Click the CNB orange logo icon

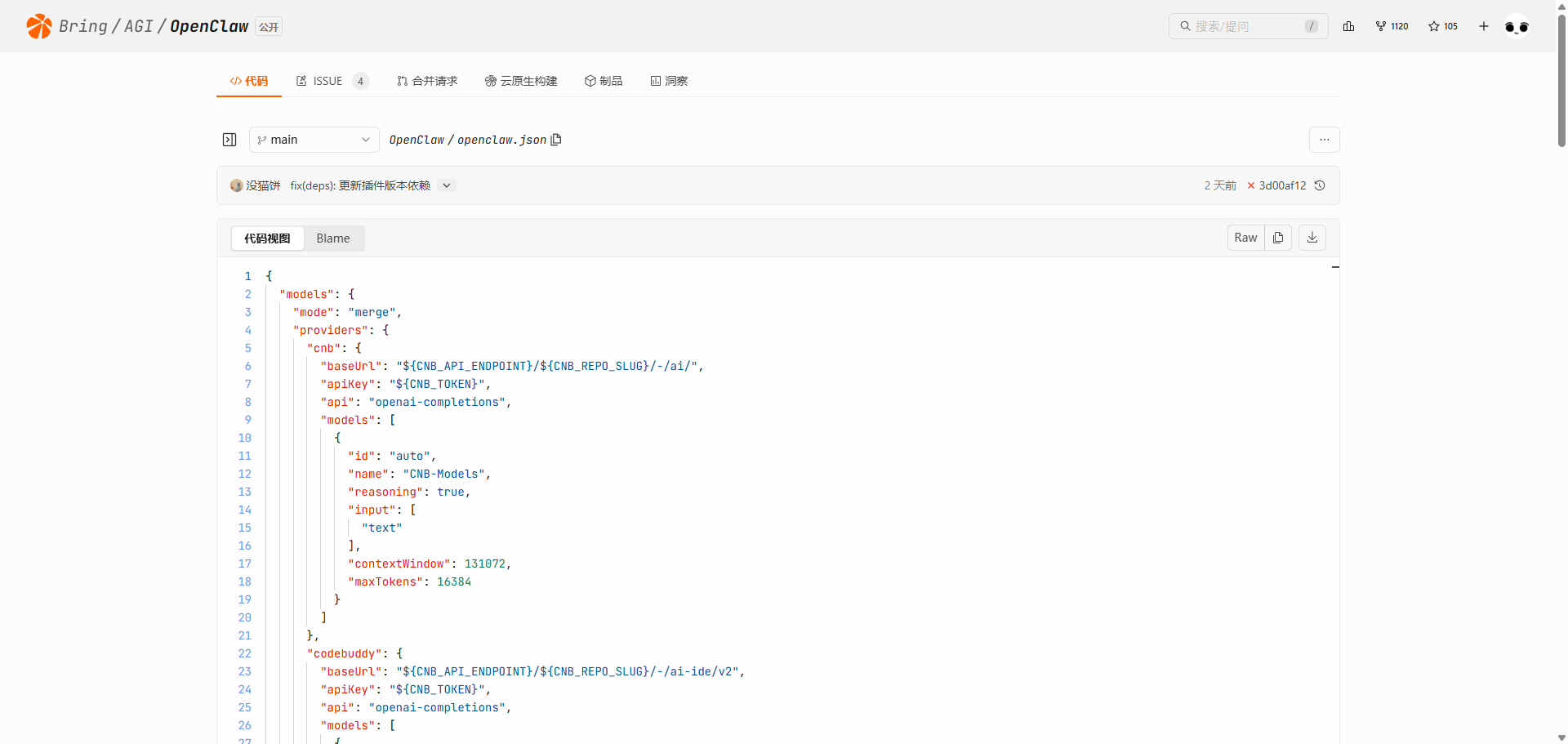(38, 26)
